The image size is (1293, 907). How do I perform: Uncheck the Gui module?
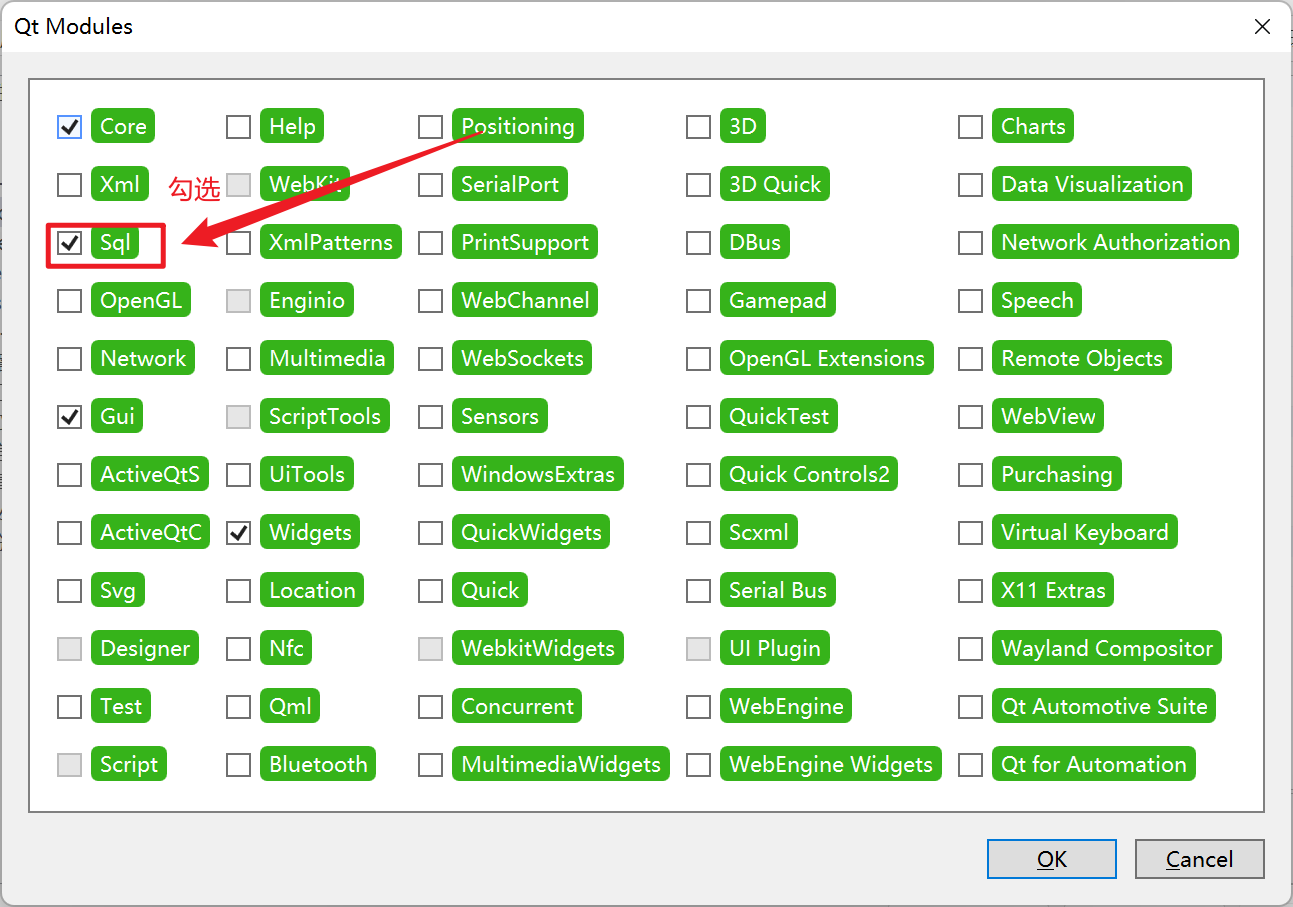[x=69, y=416]
